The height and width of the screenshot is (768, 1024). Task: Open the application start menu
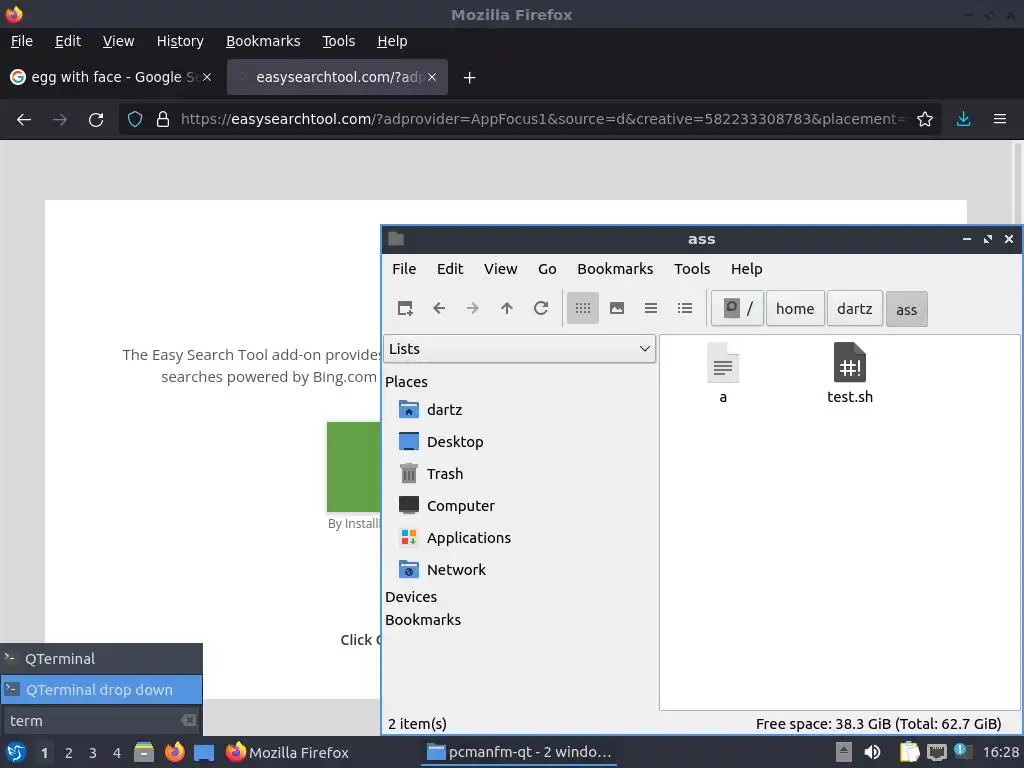pyautogui.click(x=16, y=752)
